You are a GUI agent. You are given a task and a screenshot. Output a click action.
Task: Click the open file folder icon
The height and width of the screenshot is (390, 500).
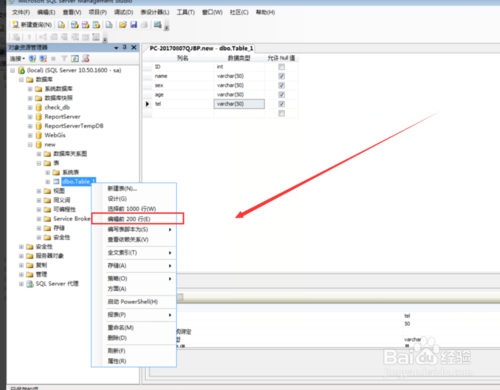click(x=123, y=25)
